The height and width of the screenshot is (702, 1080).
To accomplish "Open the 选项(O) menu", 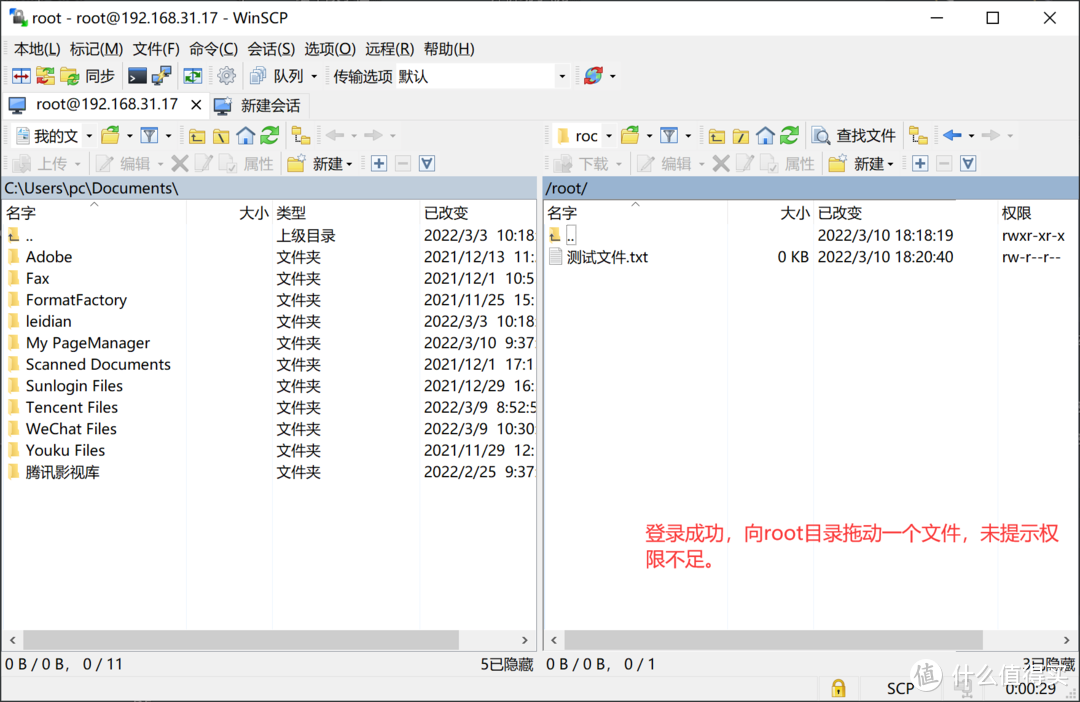I will pyautogui.click(x=330, y=49).
